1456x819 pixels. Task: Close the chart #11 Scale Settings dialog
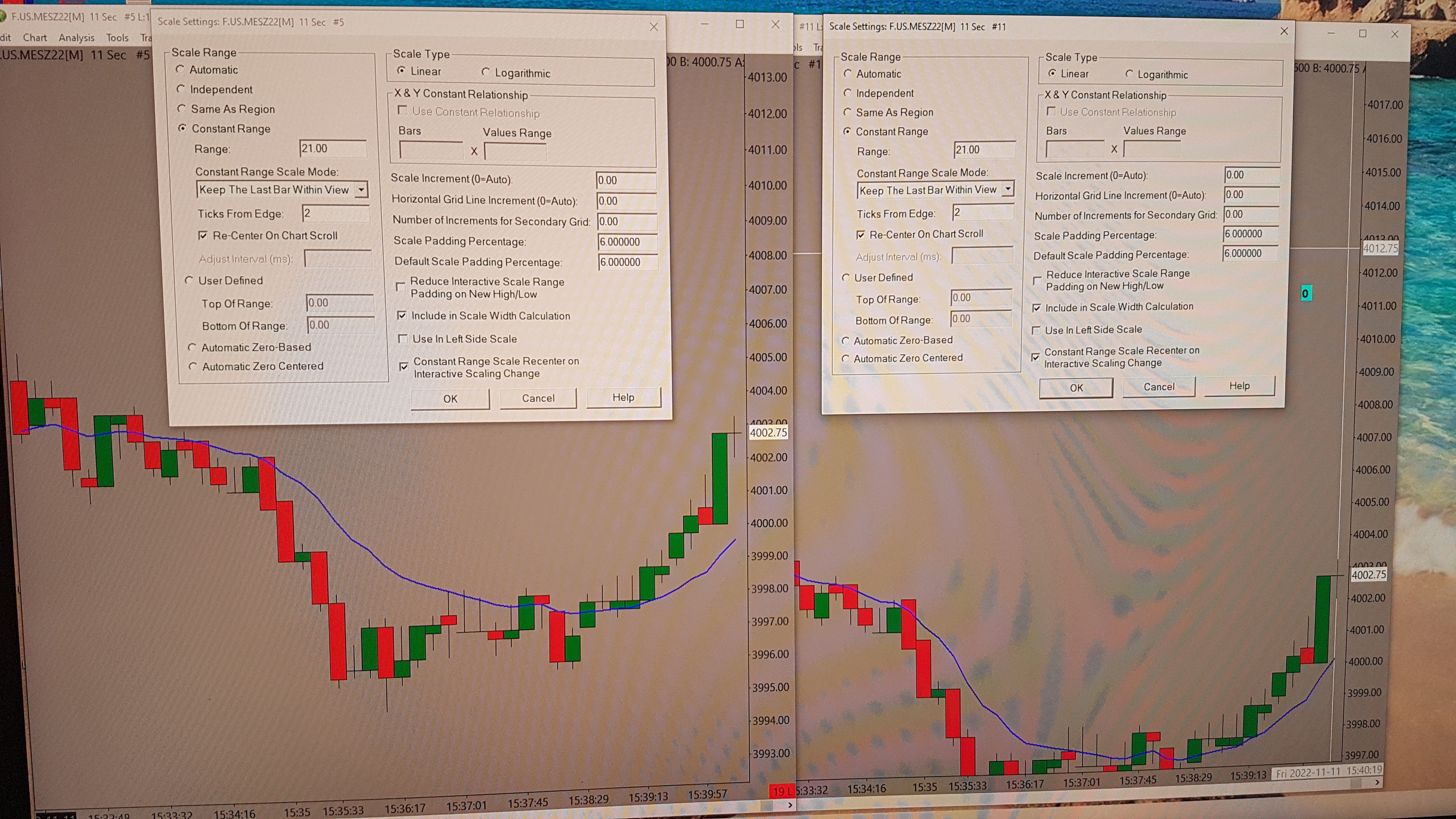point(1284,31)
